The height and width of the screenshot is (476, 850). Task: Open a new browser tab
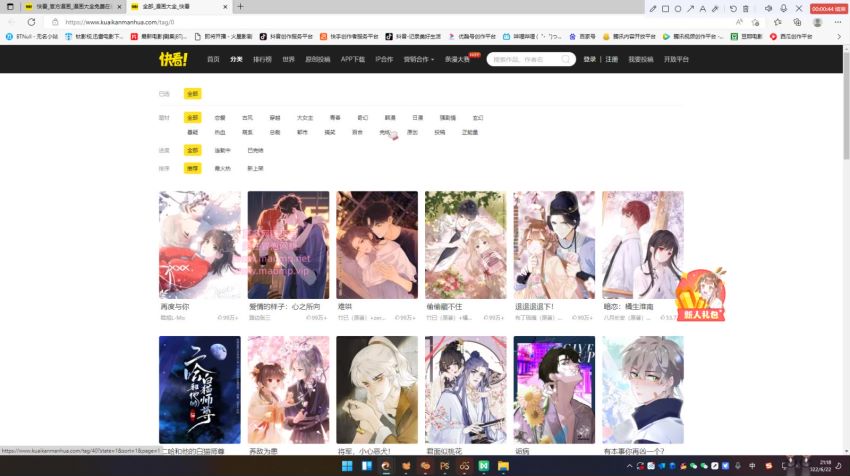point(240,7)
